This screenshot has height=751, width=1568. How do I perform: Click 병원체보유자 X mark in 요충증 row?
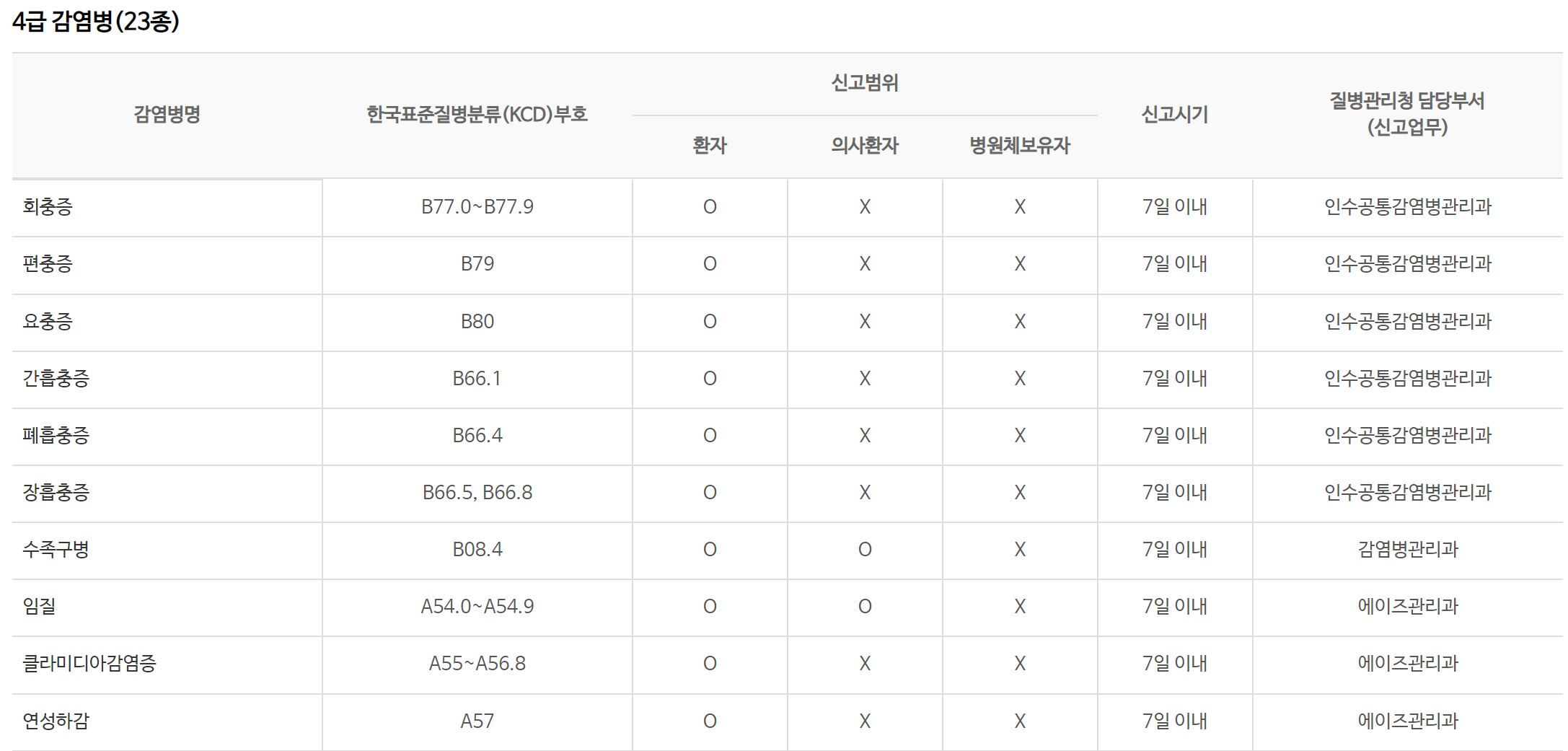[1020, 322]
